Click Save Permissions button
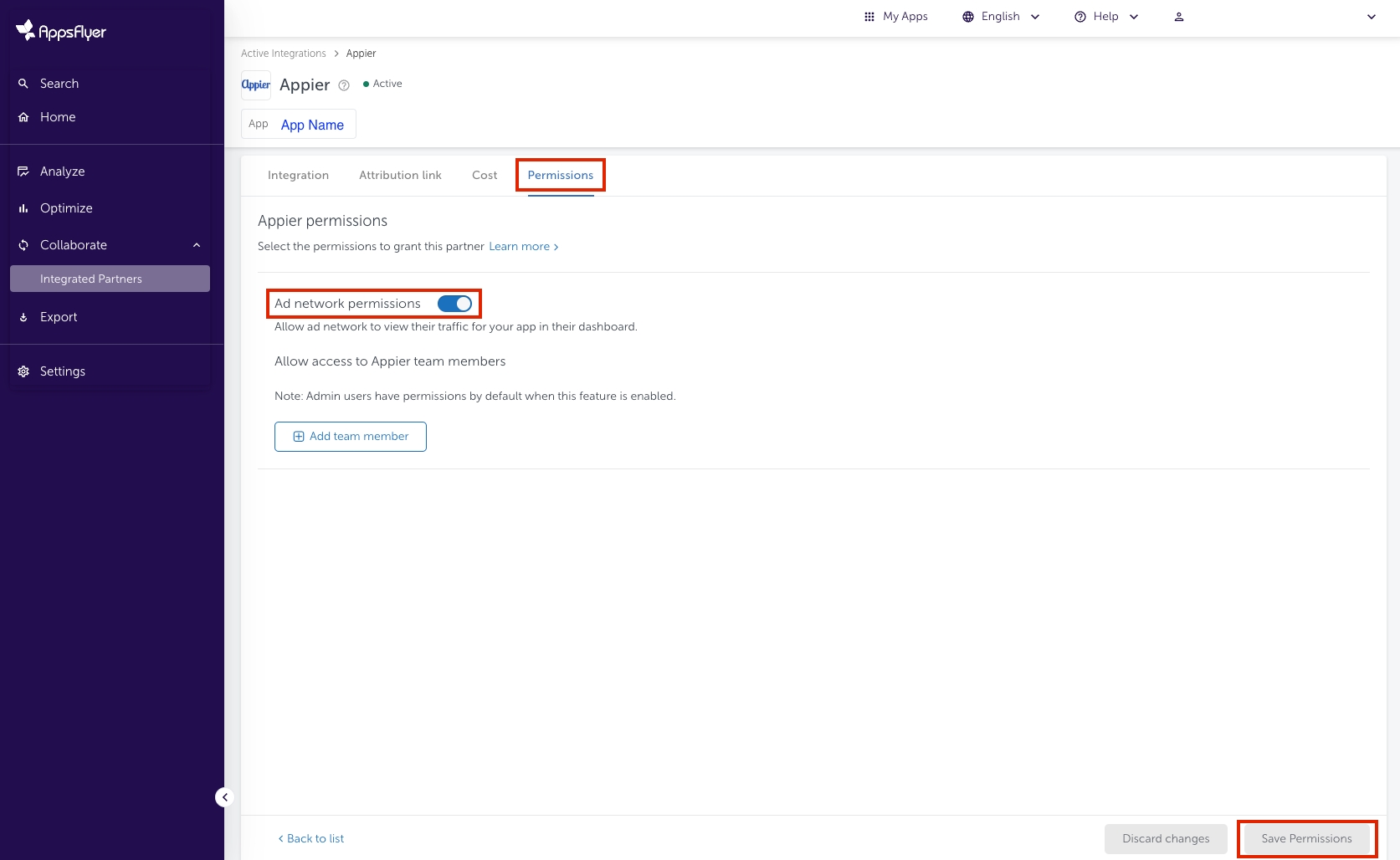This screenshot has width=1400, height=860. tap(1306, 838)
